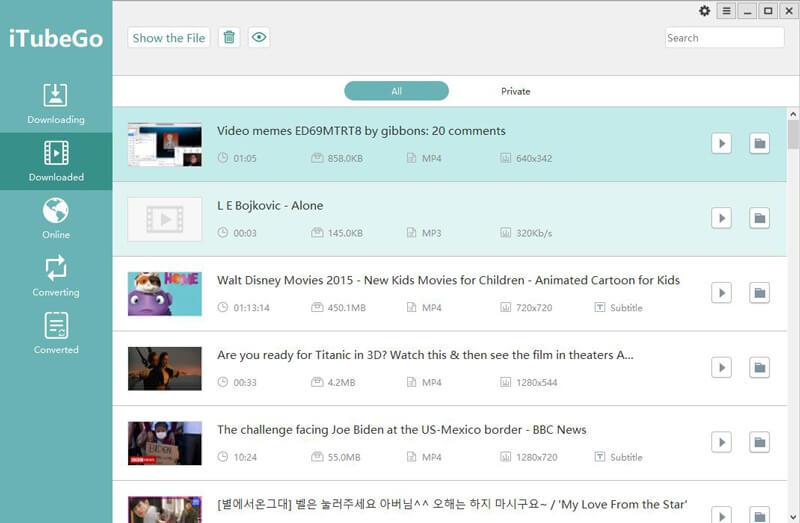This screenshot has height=523, width=800.
Task: Play the My Love From the Star video
Action: point(721,514)
